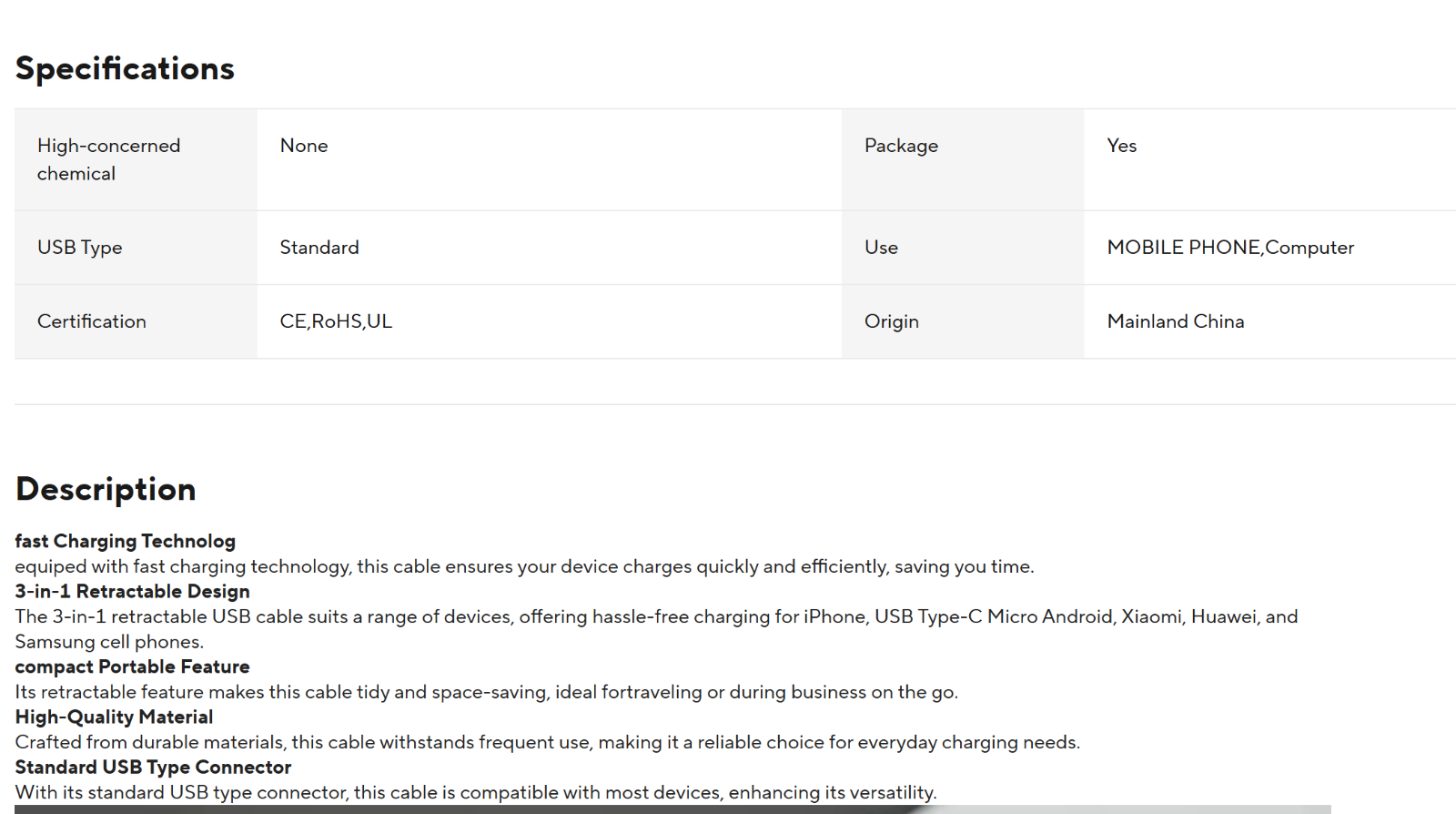
Task: Click the Description section heading
Action: [x=106, y=490]
